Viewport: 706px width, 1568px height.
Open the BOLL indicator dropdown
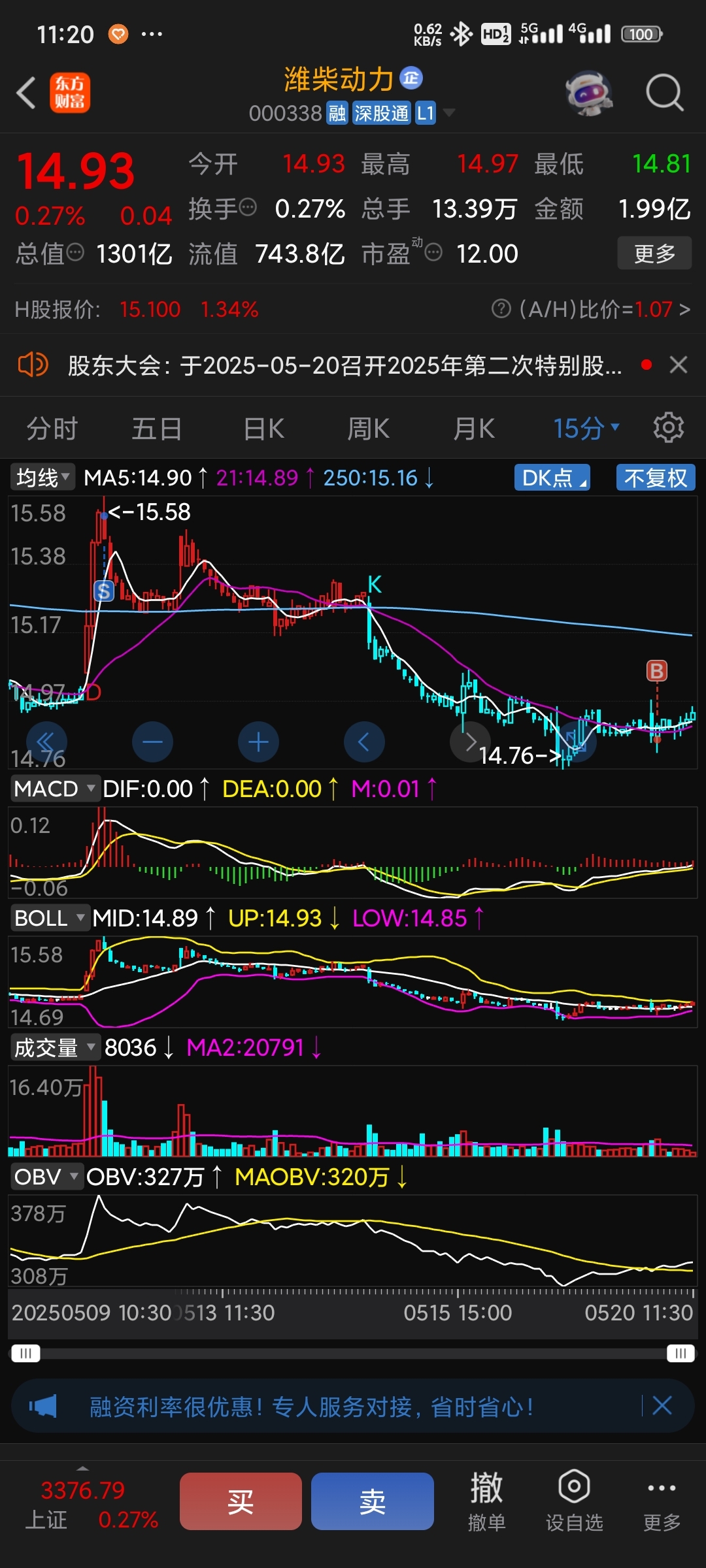50,918
